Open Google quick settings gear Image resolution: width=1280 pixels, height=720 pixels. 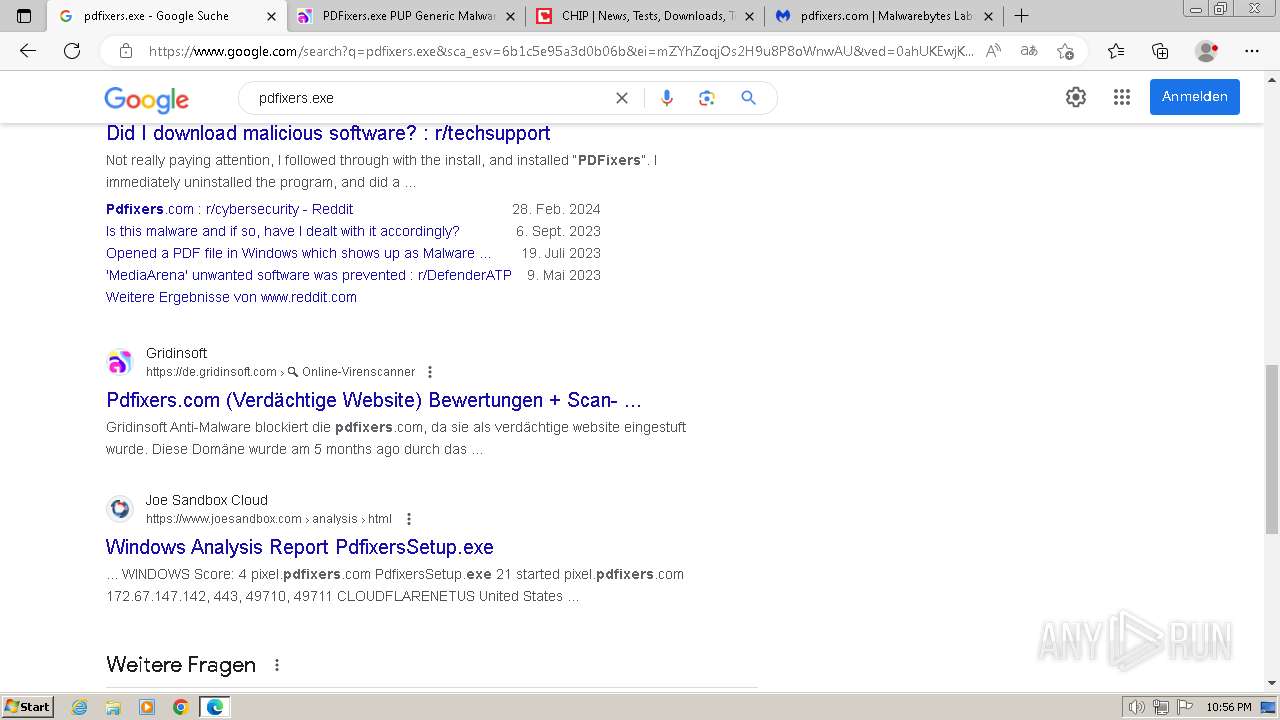pos(1076,97)
